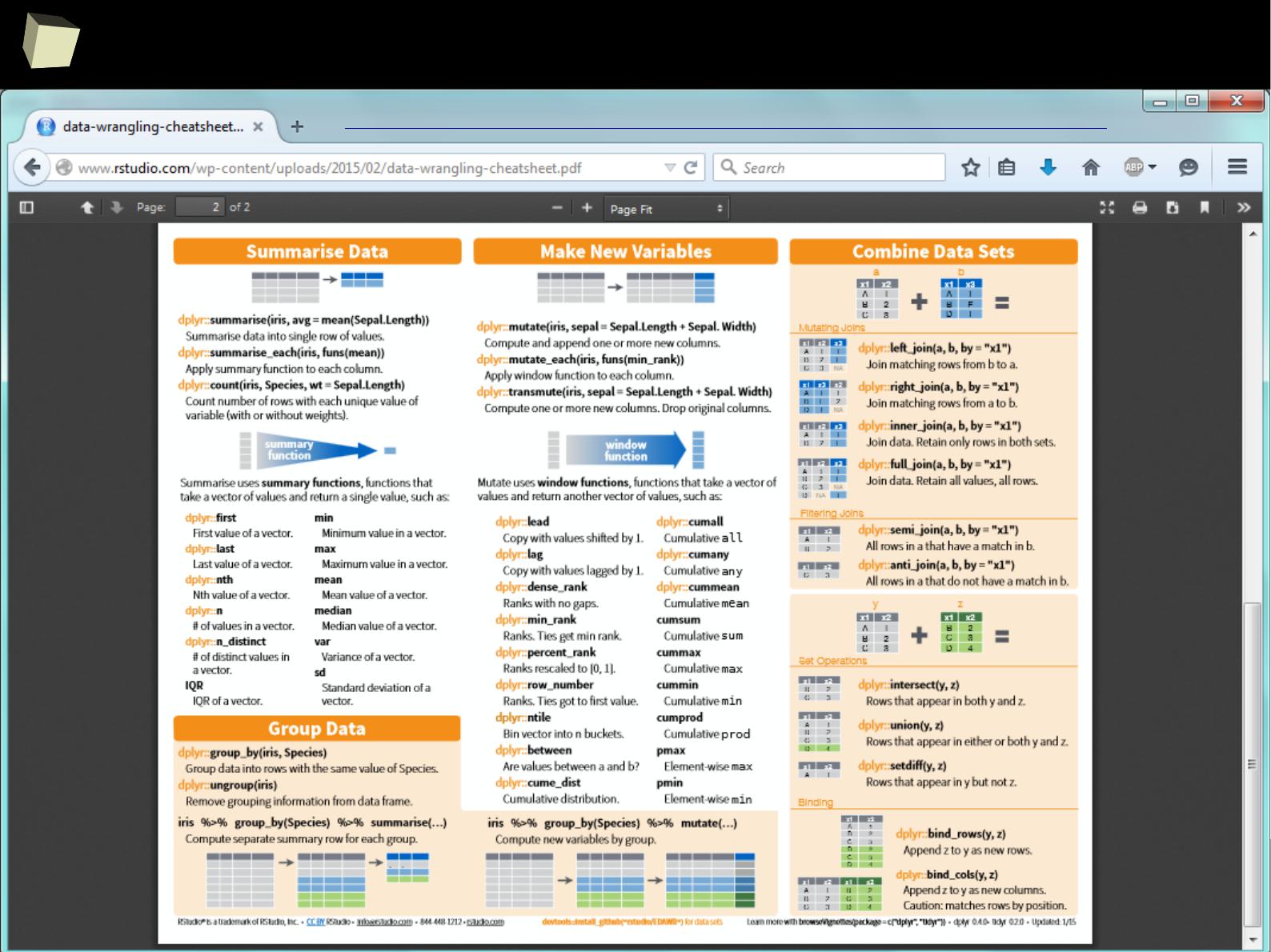The height and width of the screenshot is (952, 1271).
Task: Minimize the browser window
Action: click(x=1159, y=102)
